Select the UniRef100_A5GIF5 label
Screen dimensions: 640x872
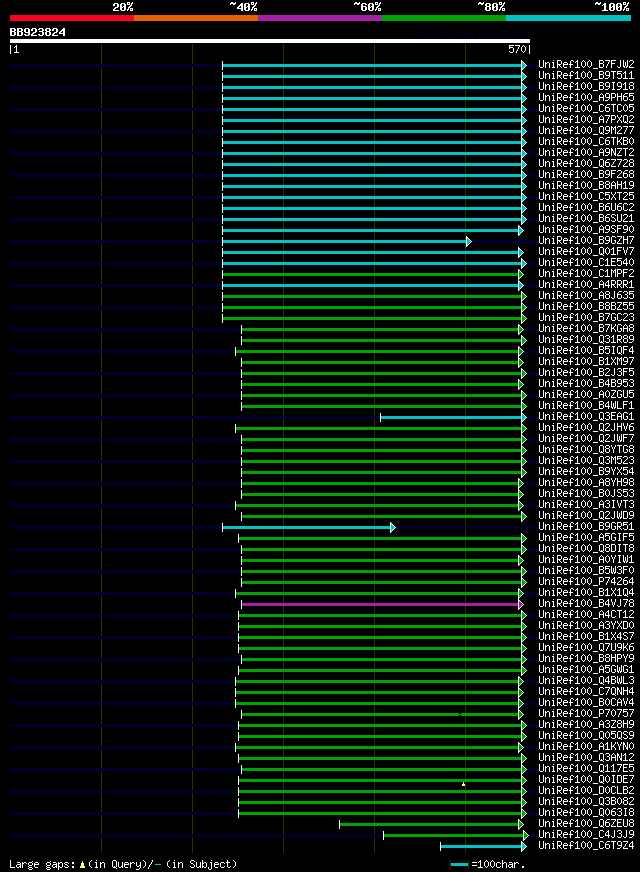pos(586,538)
